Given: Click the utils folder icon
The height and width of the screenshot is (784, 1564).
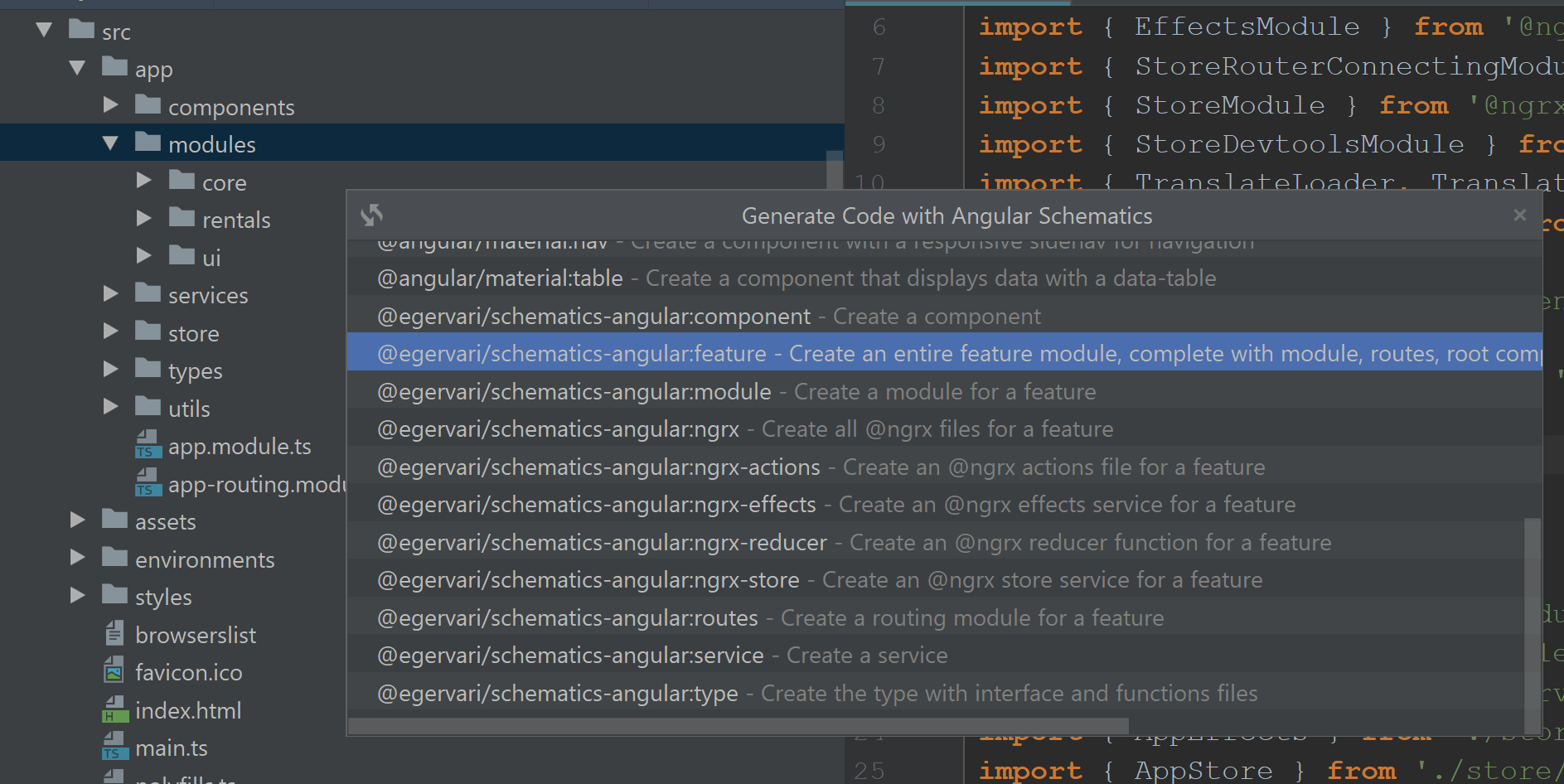Looking at the screenshot, I should [x=148, y=406].
